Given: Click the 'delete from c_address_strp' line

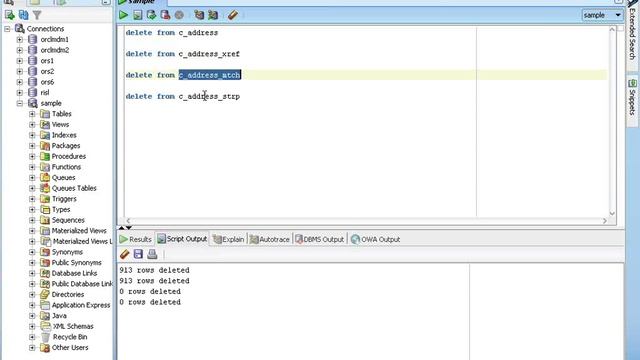Looking at the screenshot, I should click(182, 96).
